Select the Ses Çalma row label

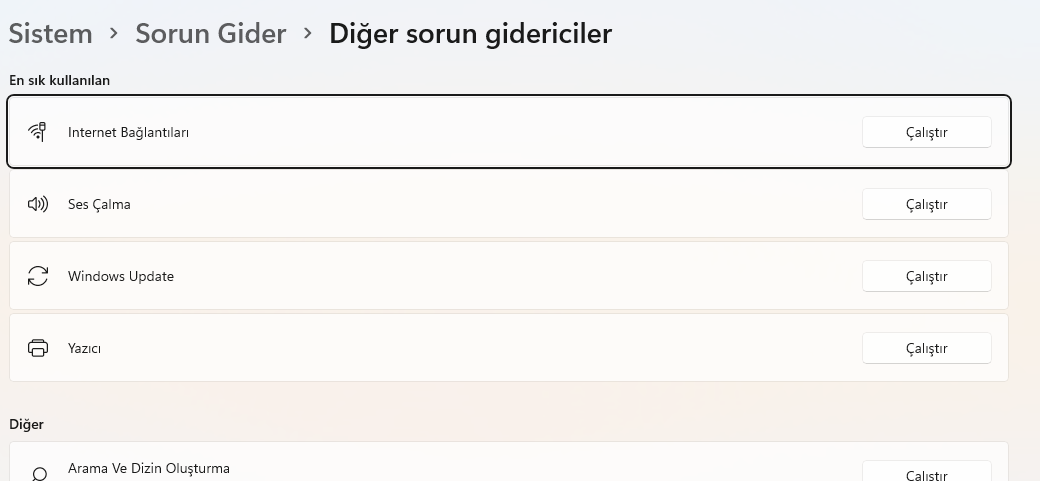pyautogui.click(x=99, y=204)
